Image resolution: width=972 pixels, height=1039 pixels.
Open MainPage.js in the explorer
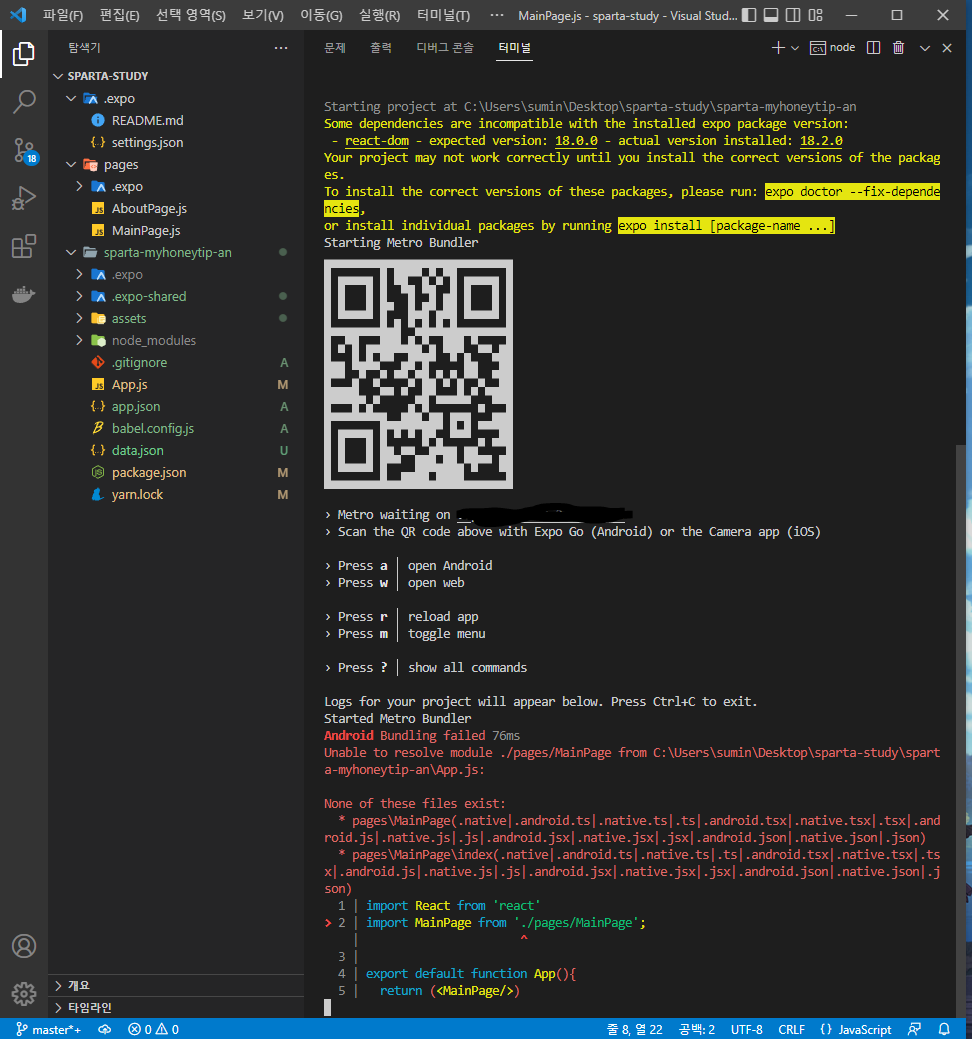pos(176,230)
